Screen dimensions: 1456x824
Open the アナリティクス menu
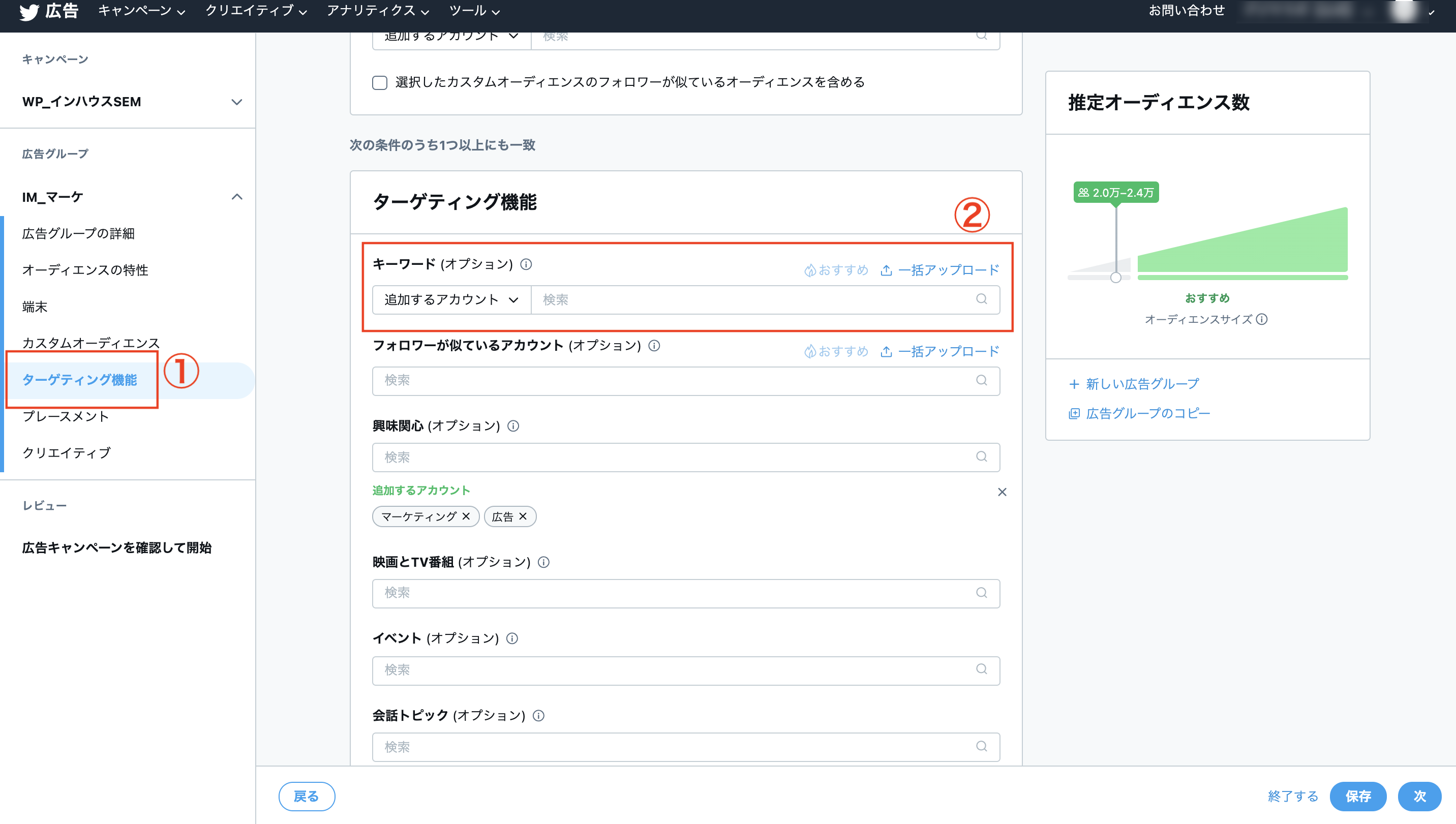click(377, 11)
